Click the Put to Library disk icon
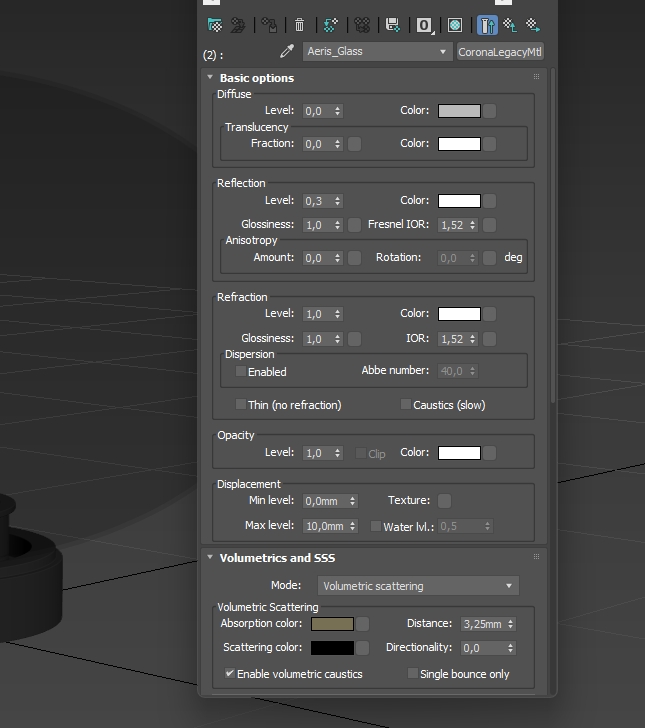Screen dimensions: 645x728 [393, 25]
